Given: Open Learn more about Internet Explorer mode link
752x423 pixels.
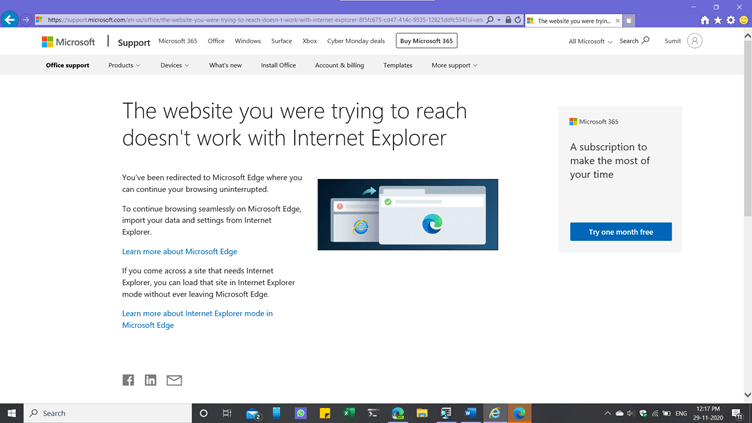Looking at the screenshot, I should tap(197, 319).
